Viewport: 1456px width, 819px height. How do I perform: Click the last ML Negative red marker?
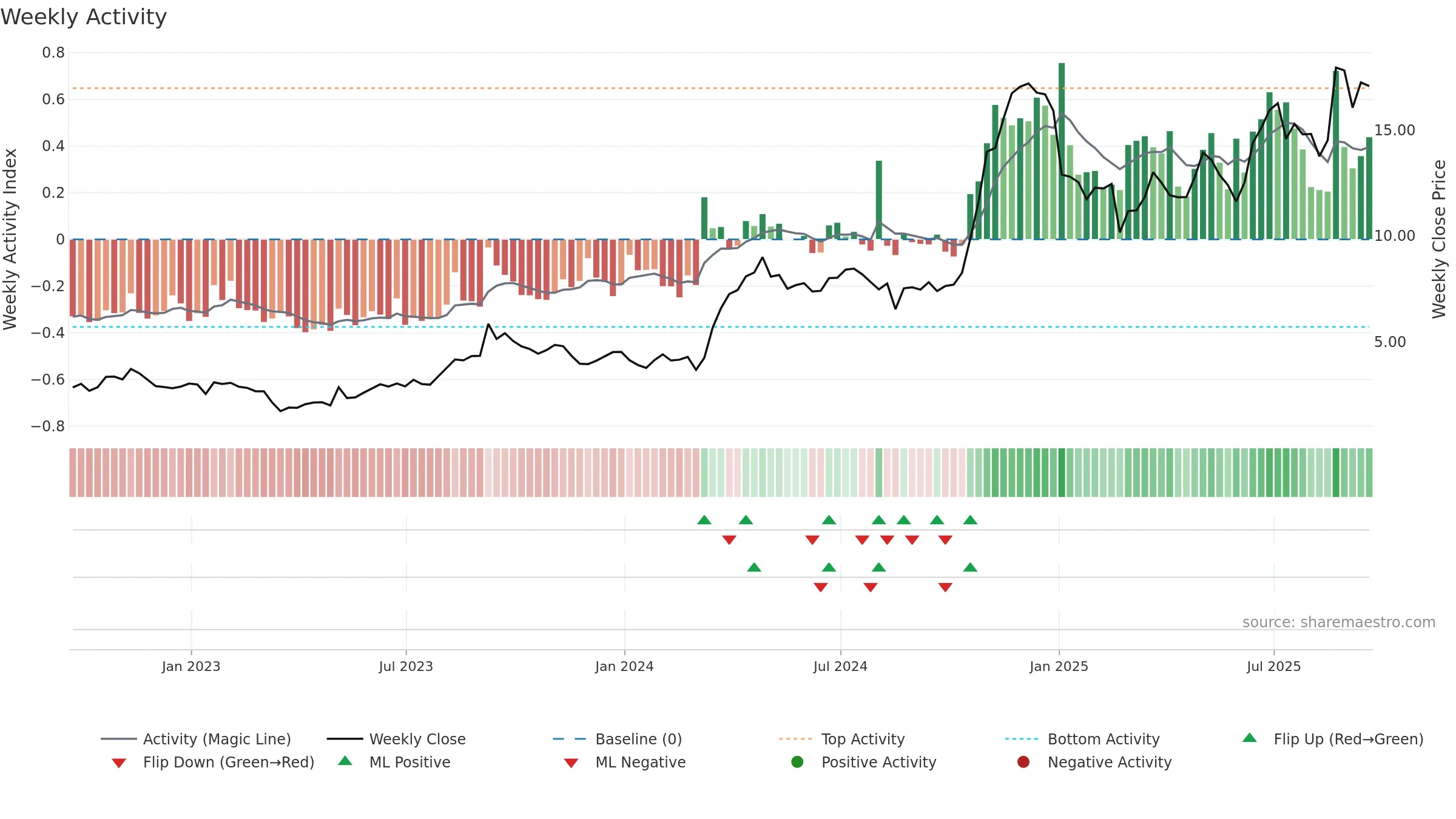[945, 587]
